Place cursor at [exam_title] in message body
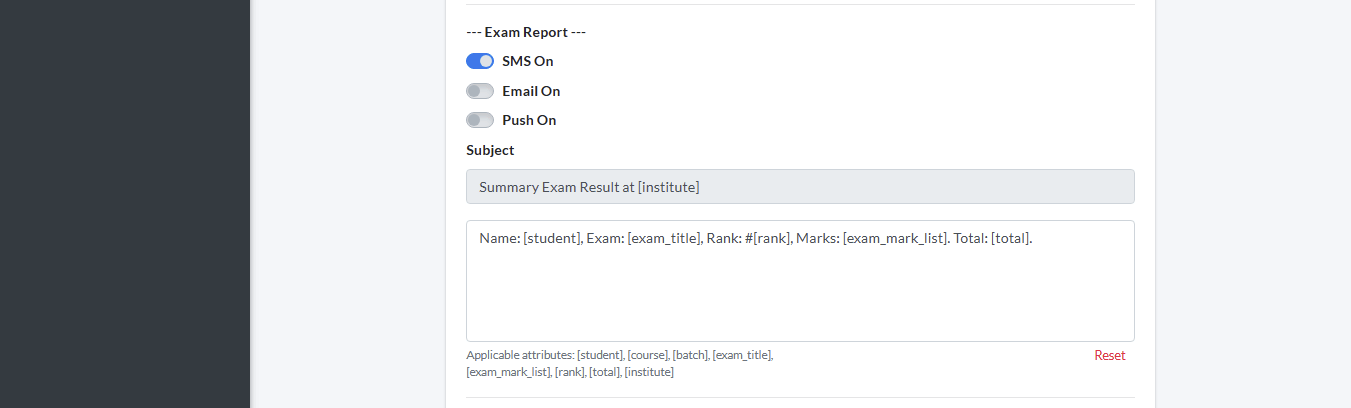 (664, 239)
